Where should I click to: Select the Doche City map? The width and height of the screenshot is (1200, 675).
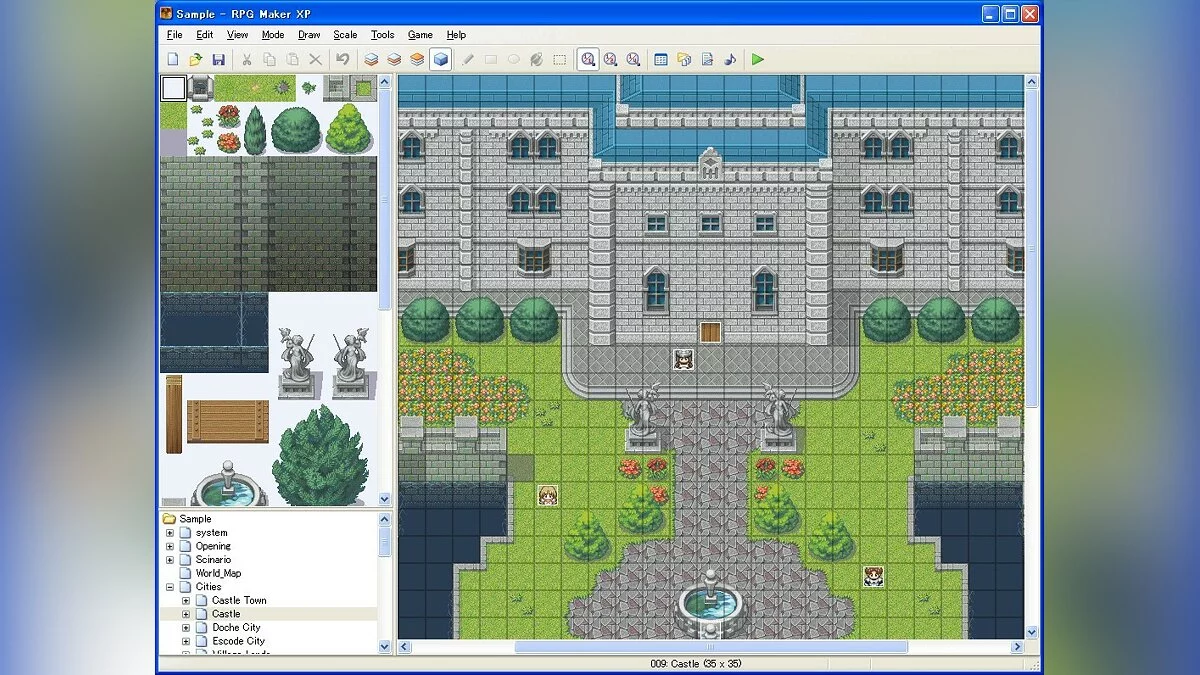coord(236,627)
